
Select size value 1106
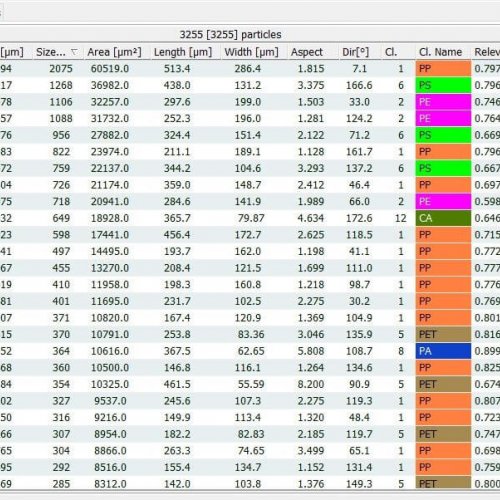(x=61, y=102)
